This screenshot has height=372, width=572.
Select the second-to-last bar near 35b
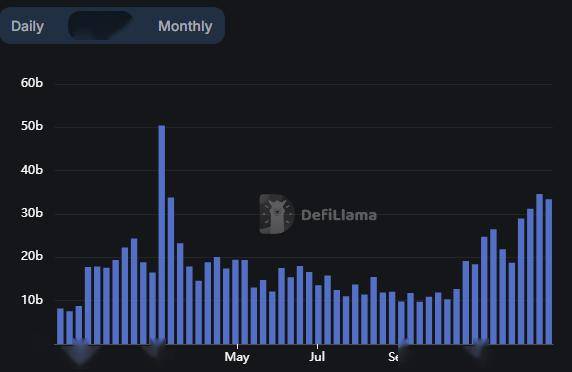pos(540,269)
